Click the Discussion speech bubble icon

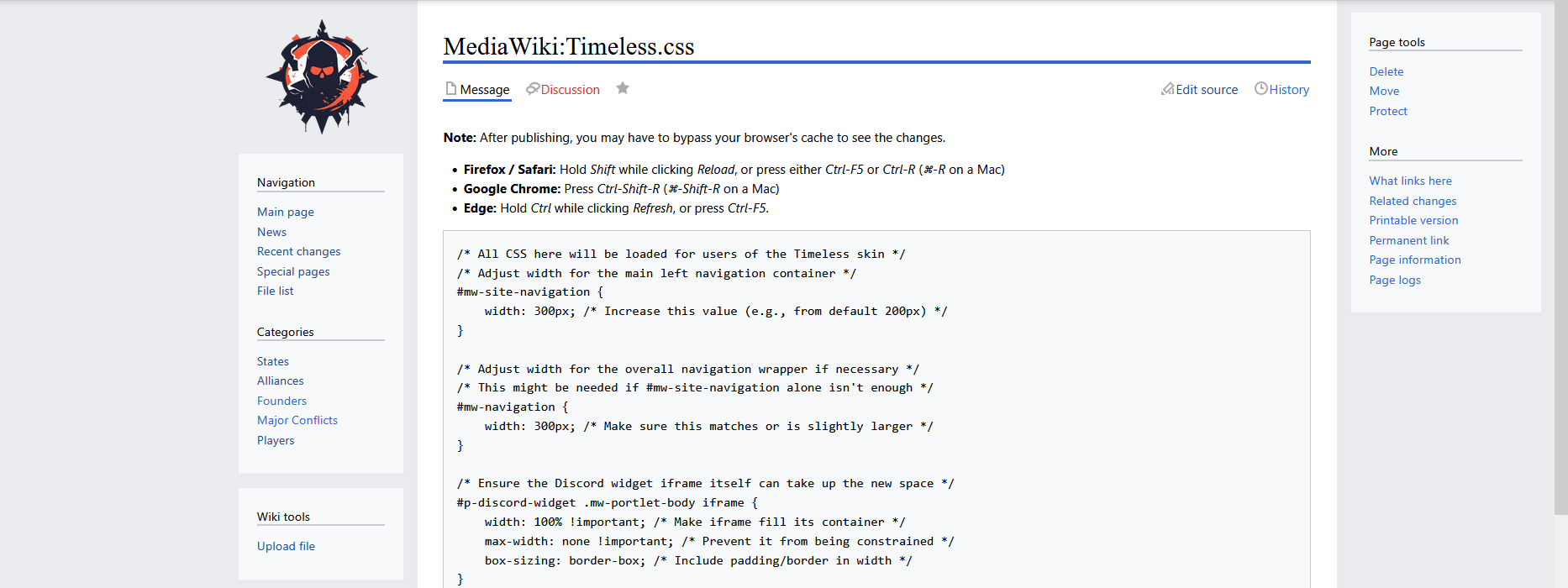pyautogui.click(x=533, y=89)
